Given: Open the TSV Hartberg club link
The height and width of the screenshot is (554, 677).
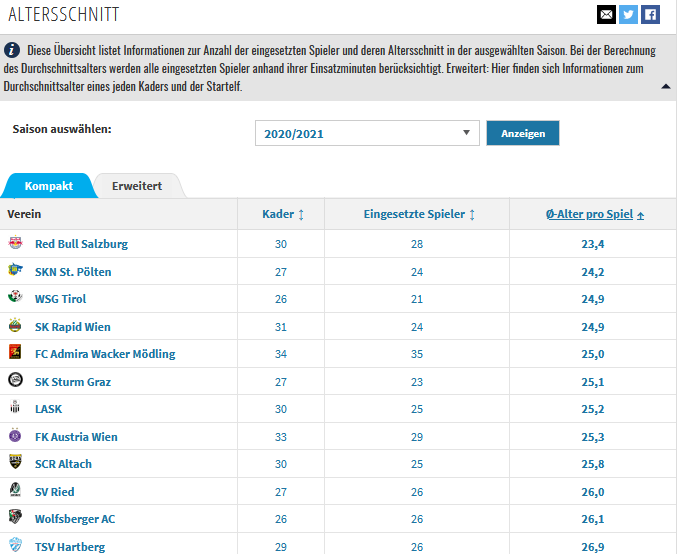Looking at the screenshot, I should click(70, 547).
